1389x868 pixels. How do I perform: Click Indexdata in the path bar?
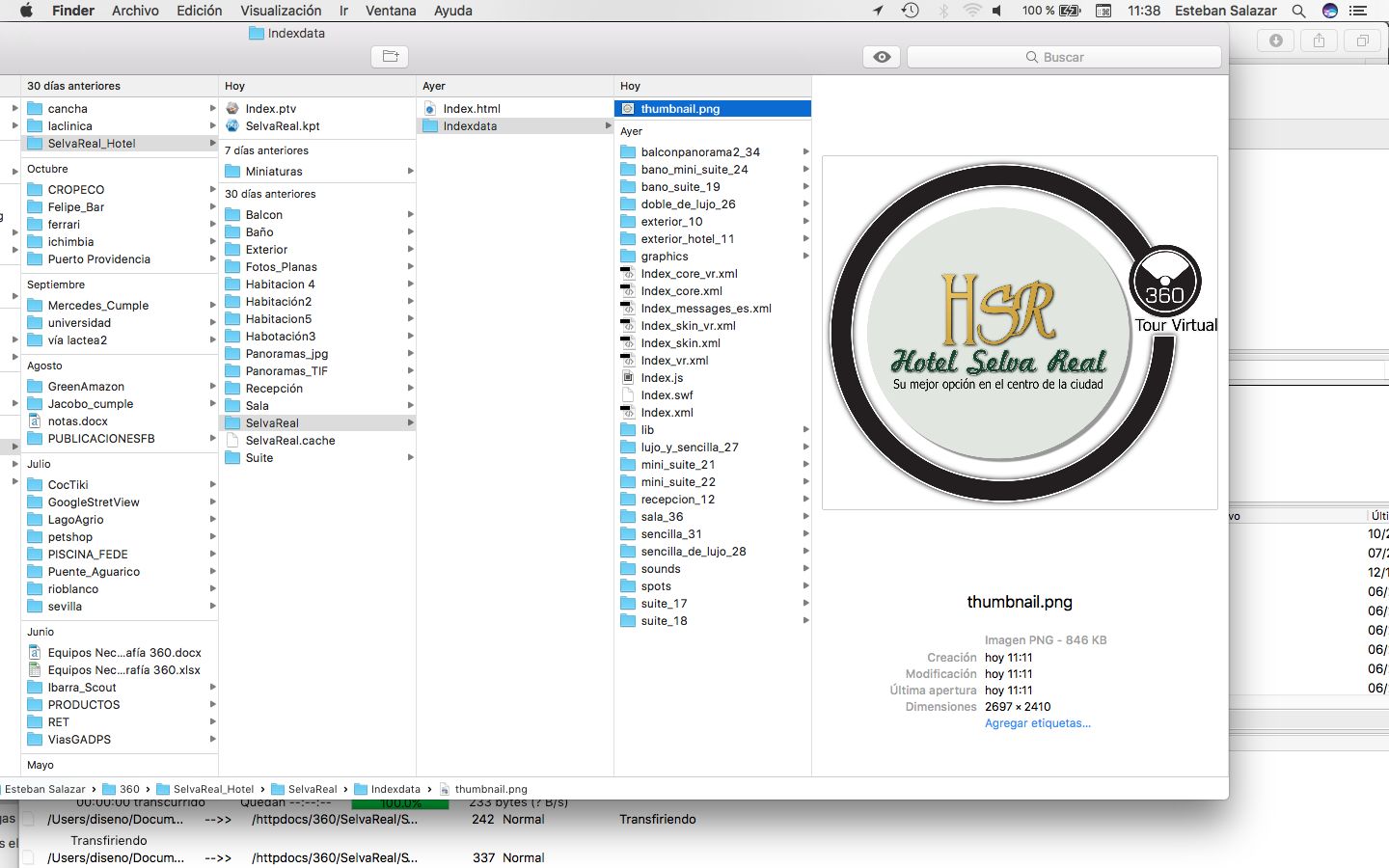point(388,789)
